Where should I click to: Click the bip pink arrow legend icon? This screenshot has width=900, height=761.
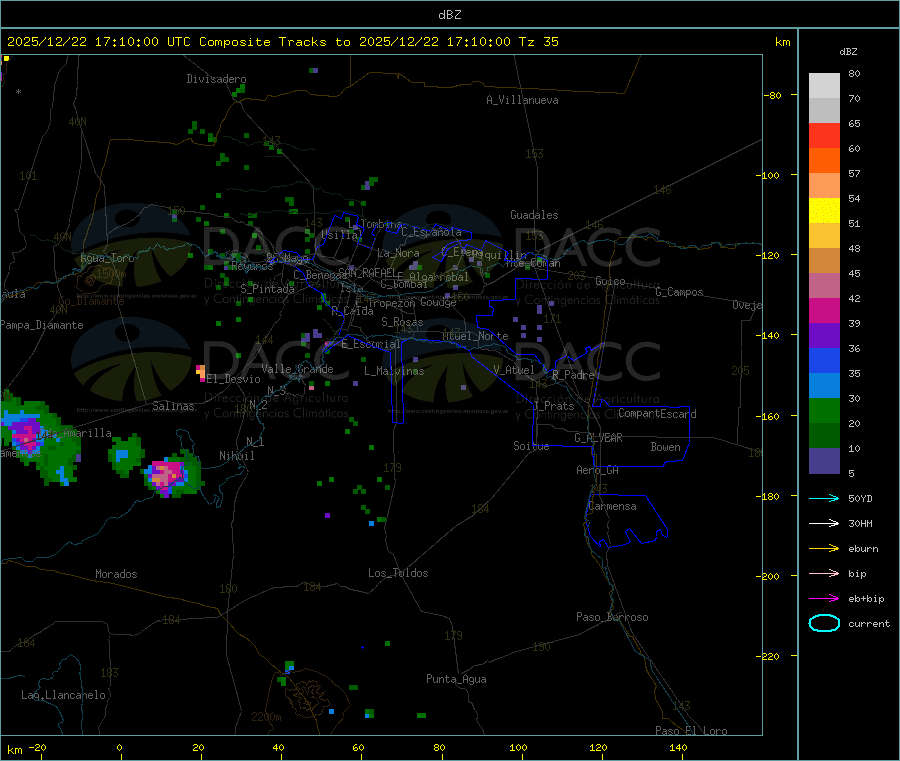(824, 573)
